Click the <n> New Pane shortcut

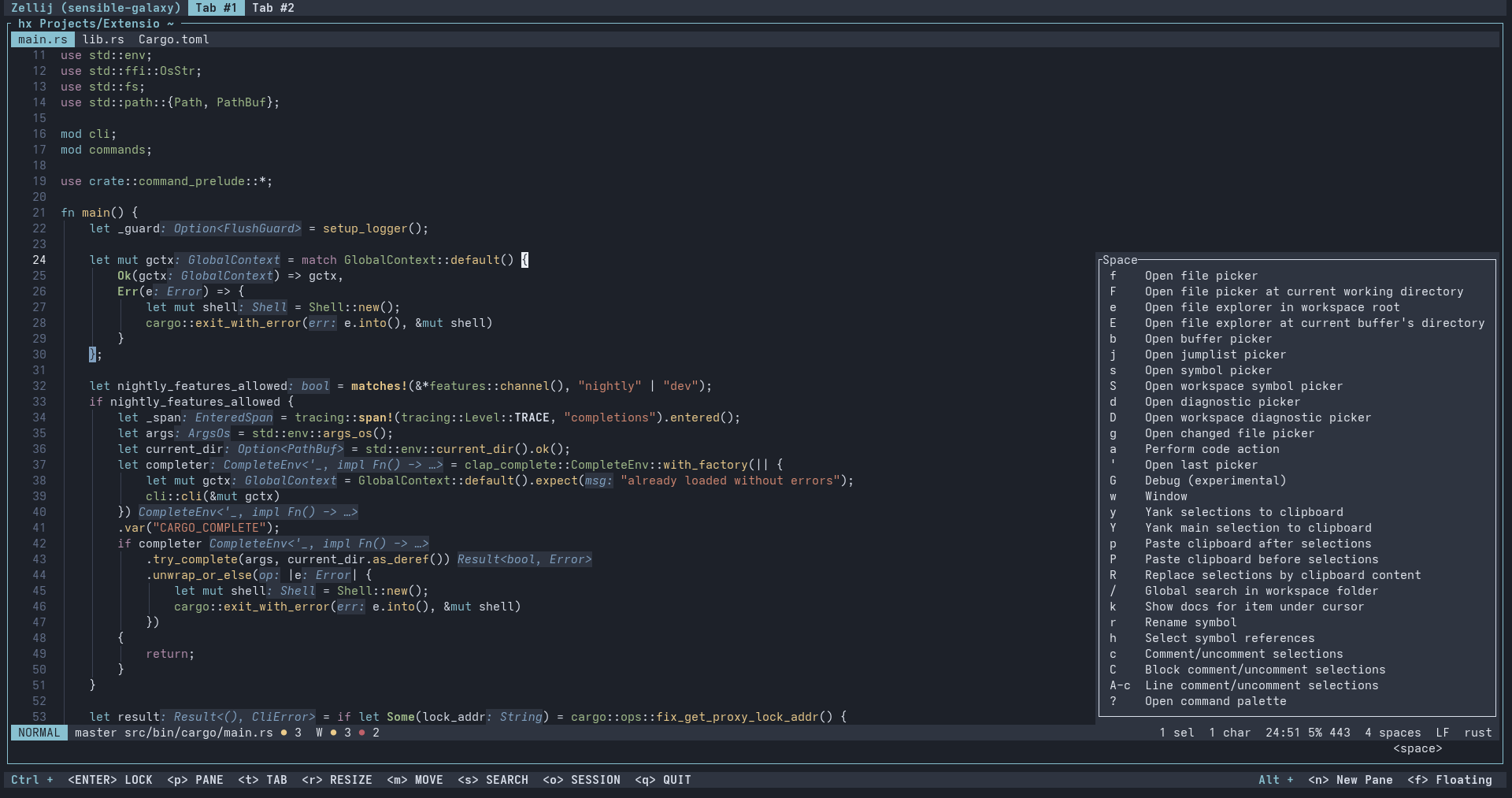[1351, 780]
